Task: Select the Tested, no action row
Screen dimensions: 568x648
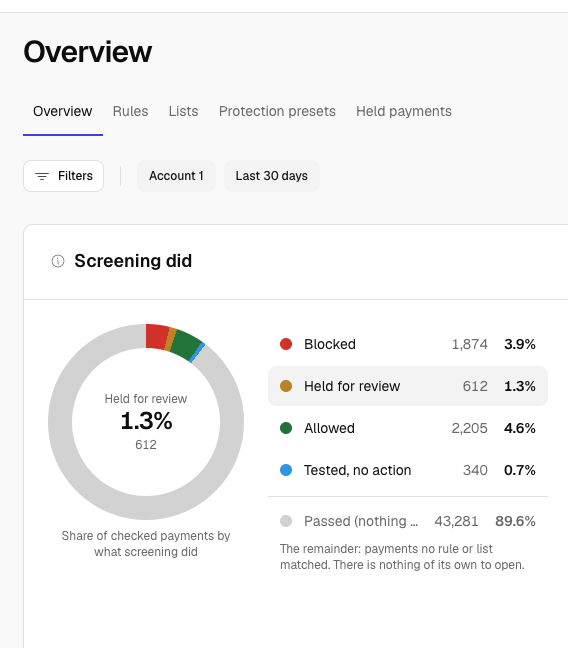Action: point(408,470)
